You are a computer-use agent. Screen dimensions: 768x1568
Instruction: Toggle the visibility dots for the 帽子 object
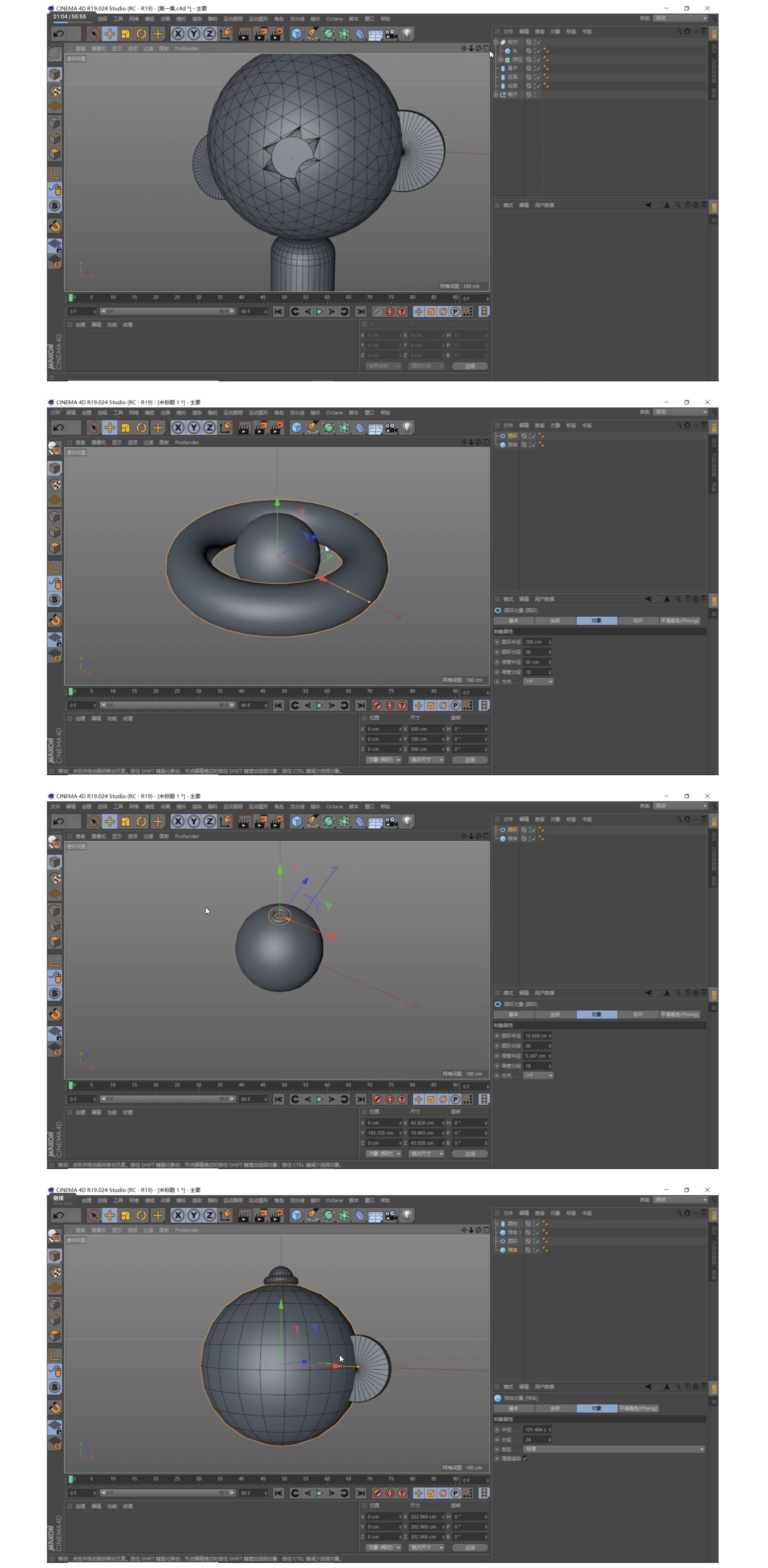tap(535, 94)
